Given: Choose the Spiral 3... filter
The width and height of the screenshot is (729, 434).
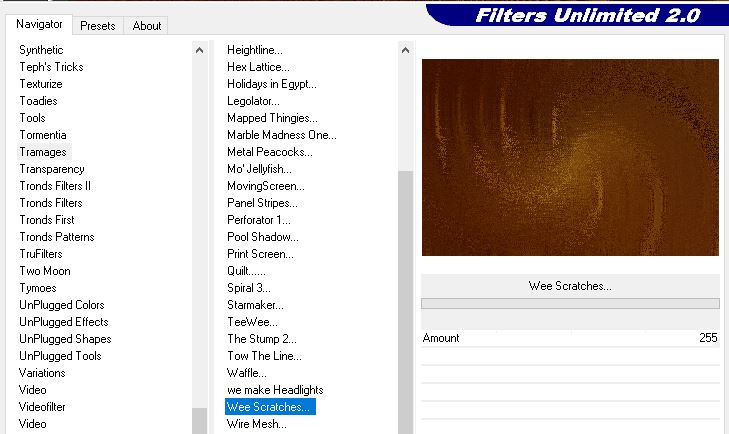Looking at the screenshot, I should coord(248,288).
